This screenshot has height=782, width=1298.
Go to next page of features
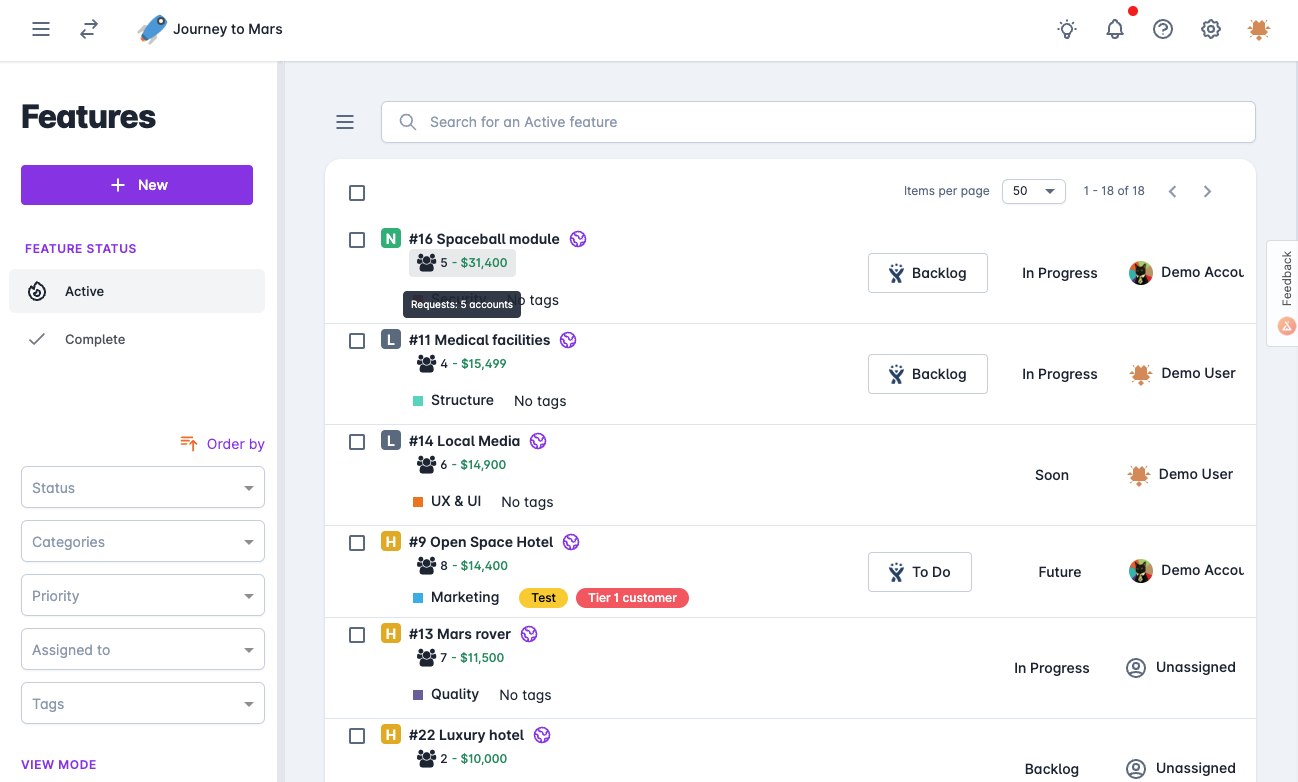pyautogui.click(x=1207, y=191)
